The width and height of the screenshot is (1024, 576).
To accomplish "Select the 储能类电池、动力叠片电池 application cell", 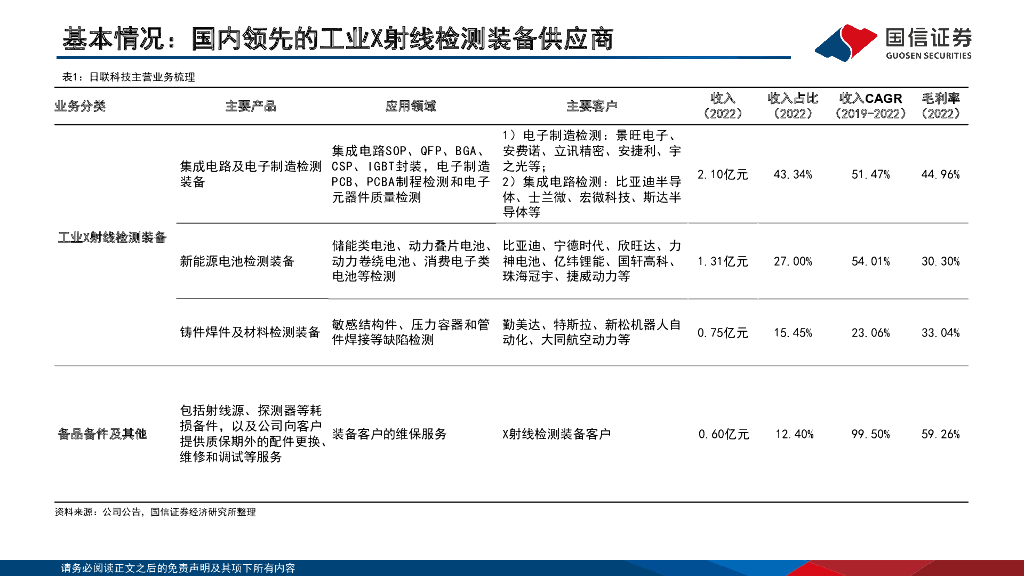I will point(411,261).
